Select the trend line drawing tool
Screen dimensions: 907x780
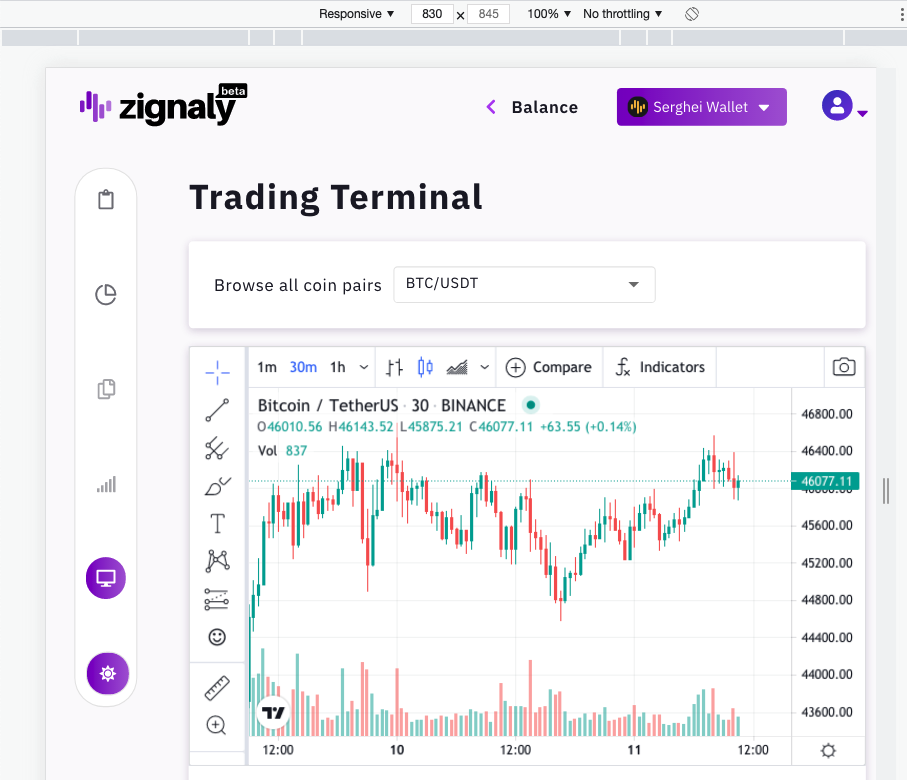(218, 410)
